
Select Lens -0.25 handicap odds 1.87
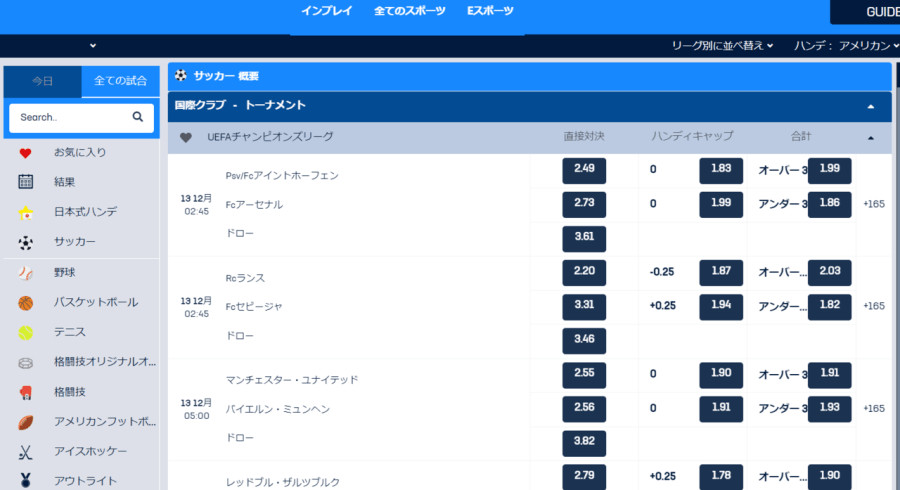coord(721,273)
